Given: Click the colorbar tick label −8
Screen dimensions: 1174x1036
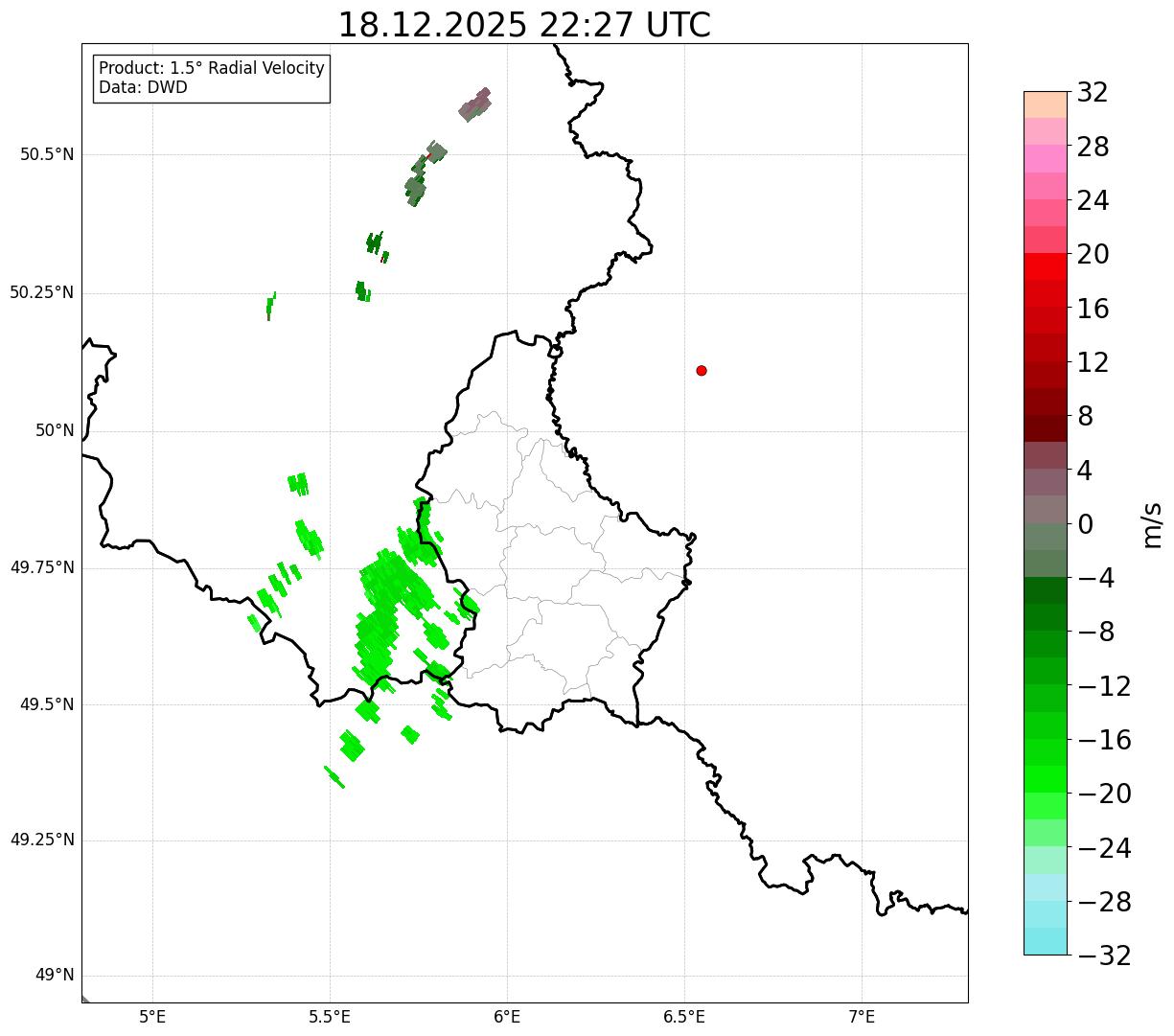Looking at the screenshot, I should [1095, 632].
